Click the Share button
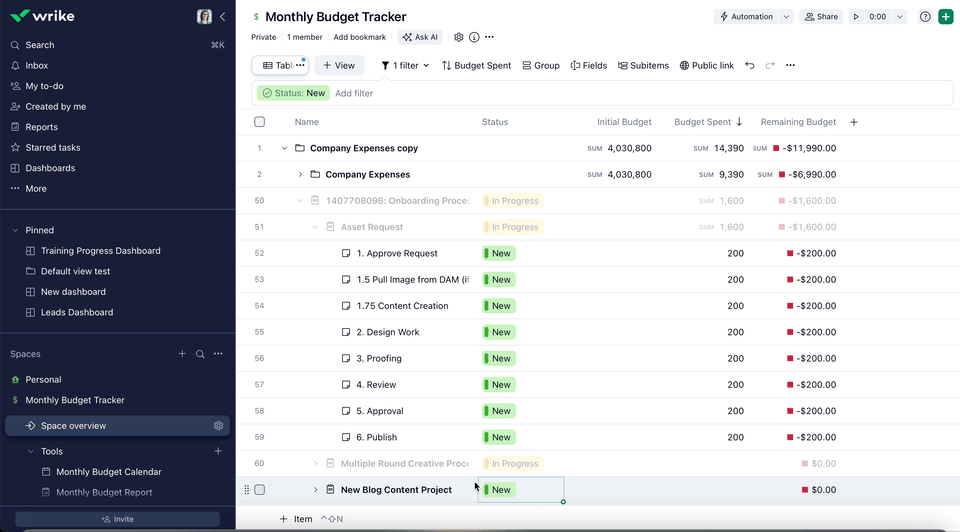 821,17
